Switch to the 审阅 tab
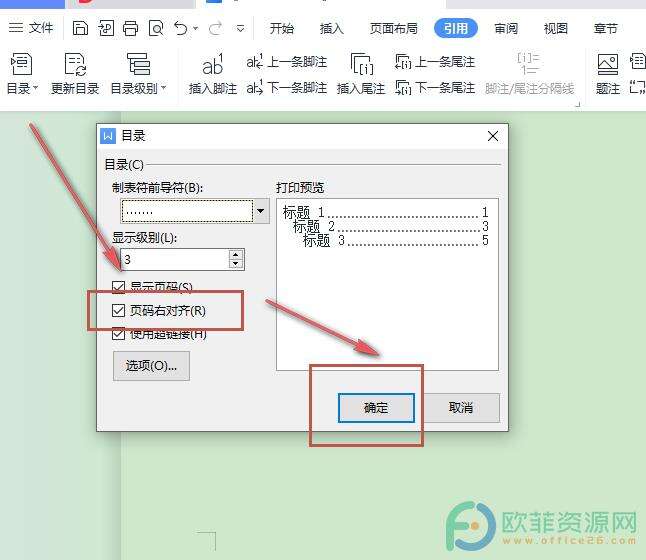This screenshot has height=560, width=646. (506, 28)
